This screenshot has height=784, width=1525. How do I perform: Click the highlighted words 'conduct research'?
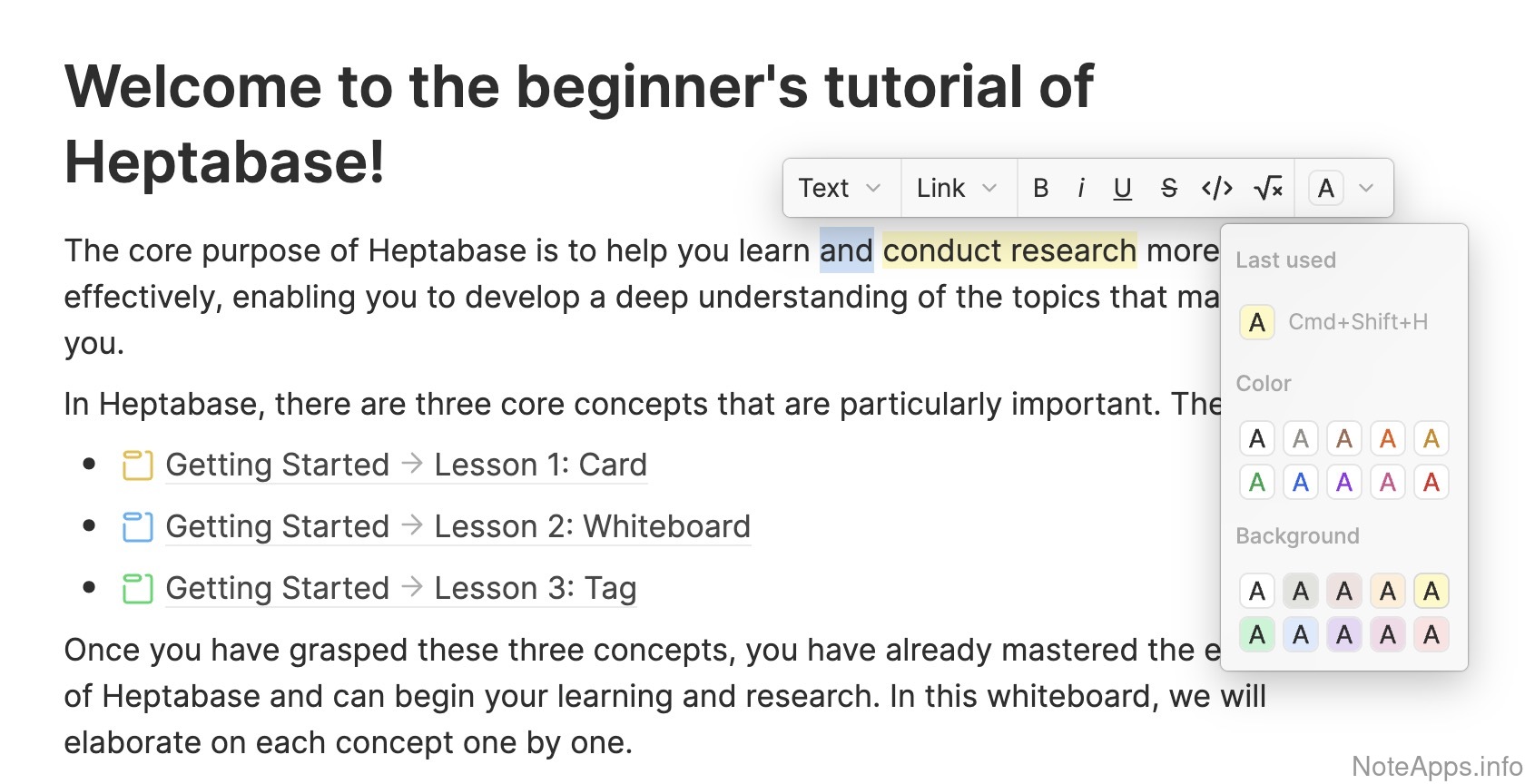click(x=1008, y=250)
